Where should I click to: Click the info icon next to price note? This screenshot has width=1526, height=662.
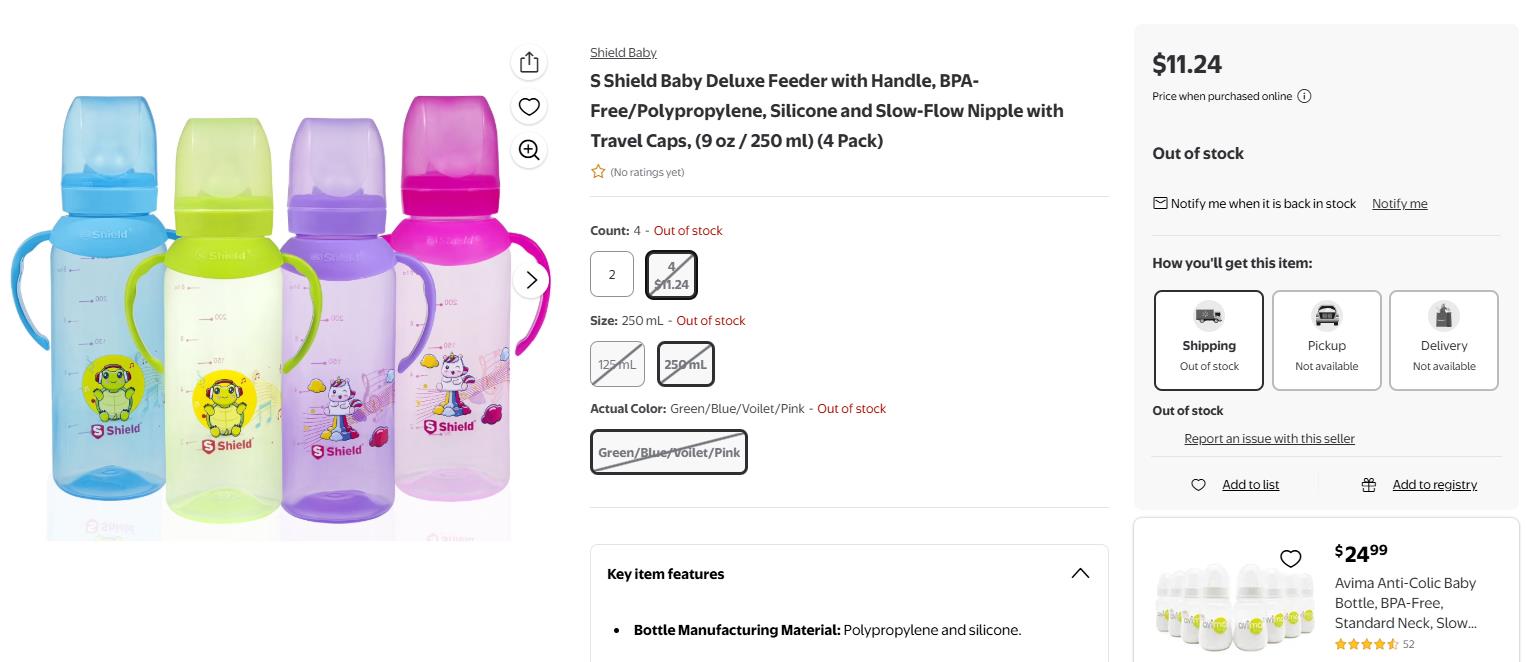click(1304, 96)
